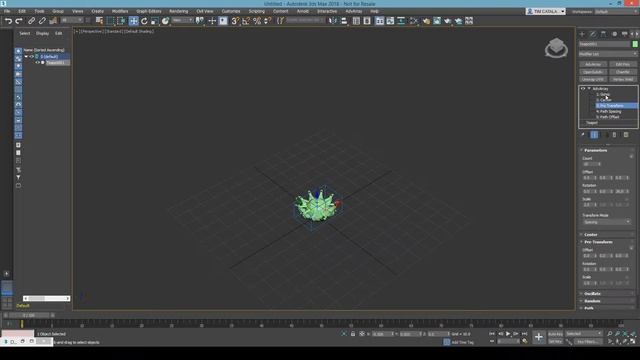Toggle the AdvArray modifier eye icon
Viewport: 640px width, 360px height.
tap(583, 89)
